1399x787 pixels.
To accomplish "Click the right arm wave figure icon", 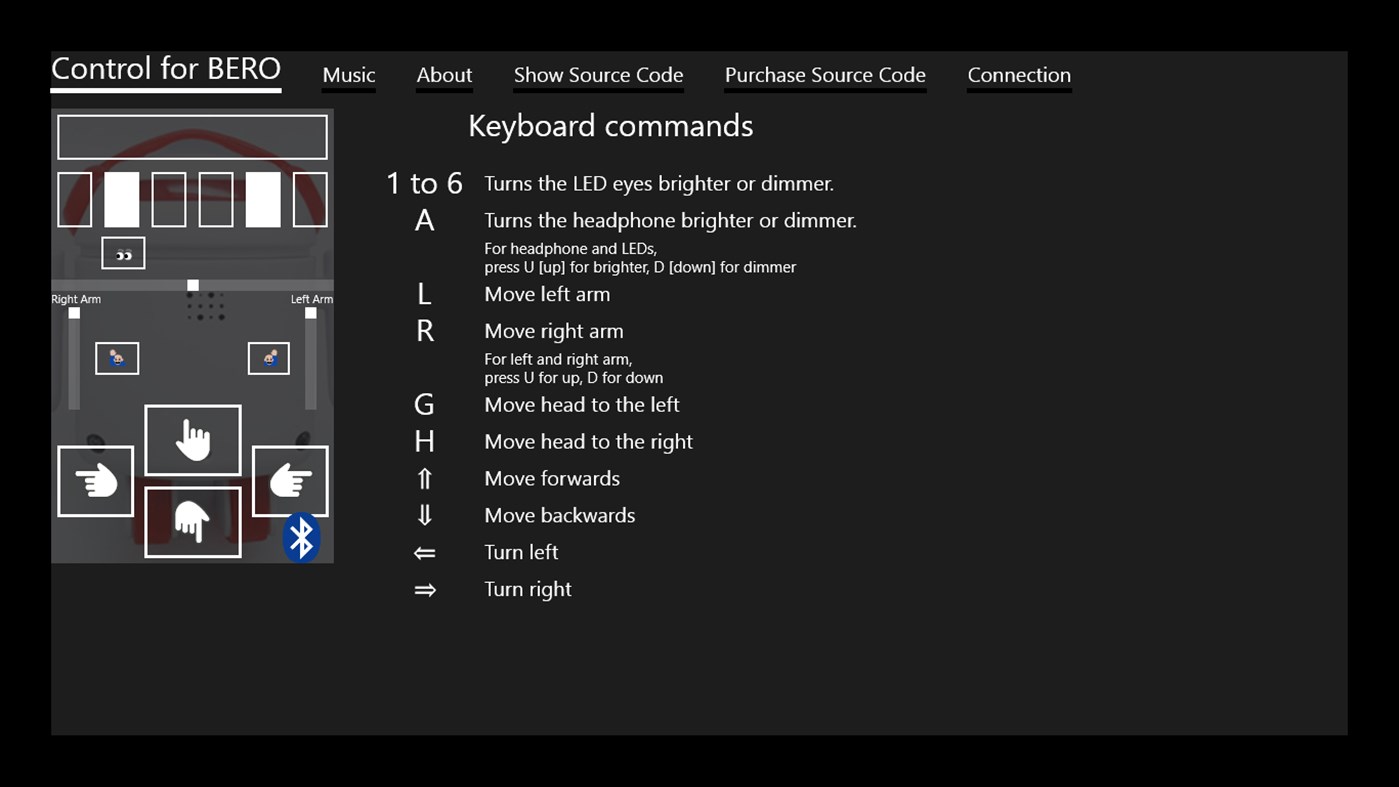I will point(117,358).
